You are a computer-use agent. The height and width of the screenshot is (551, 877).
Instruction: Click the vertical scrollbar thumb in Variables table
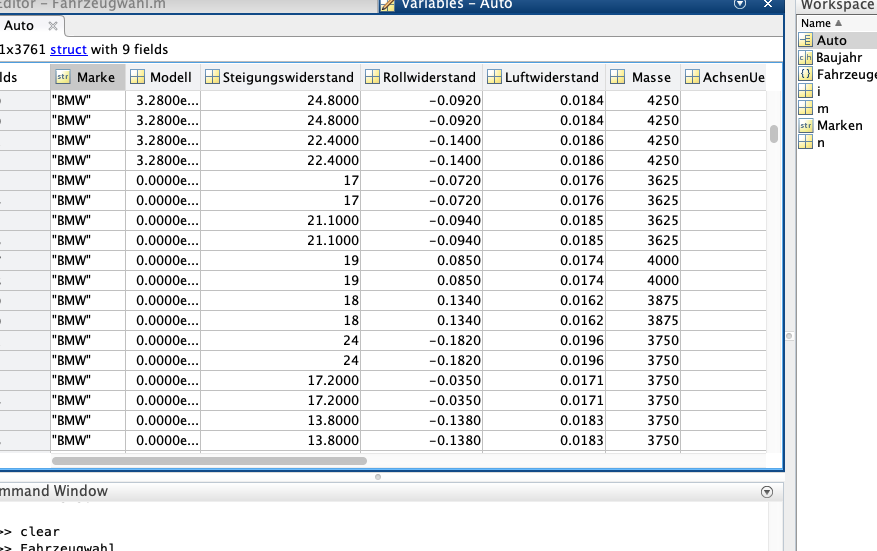pos(774,134)
